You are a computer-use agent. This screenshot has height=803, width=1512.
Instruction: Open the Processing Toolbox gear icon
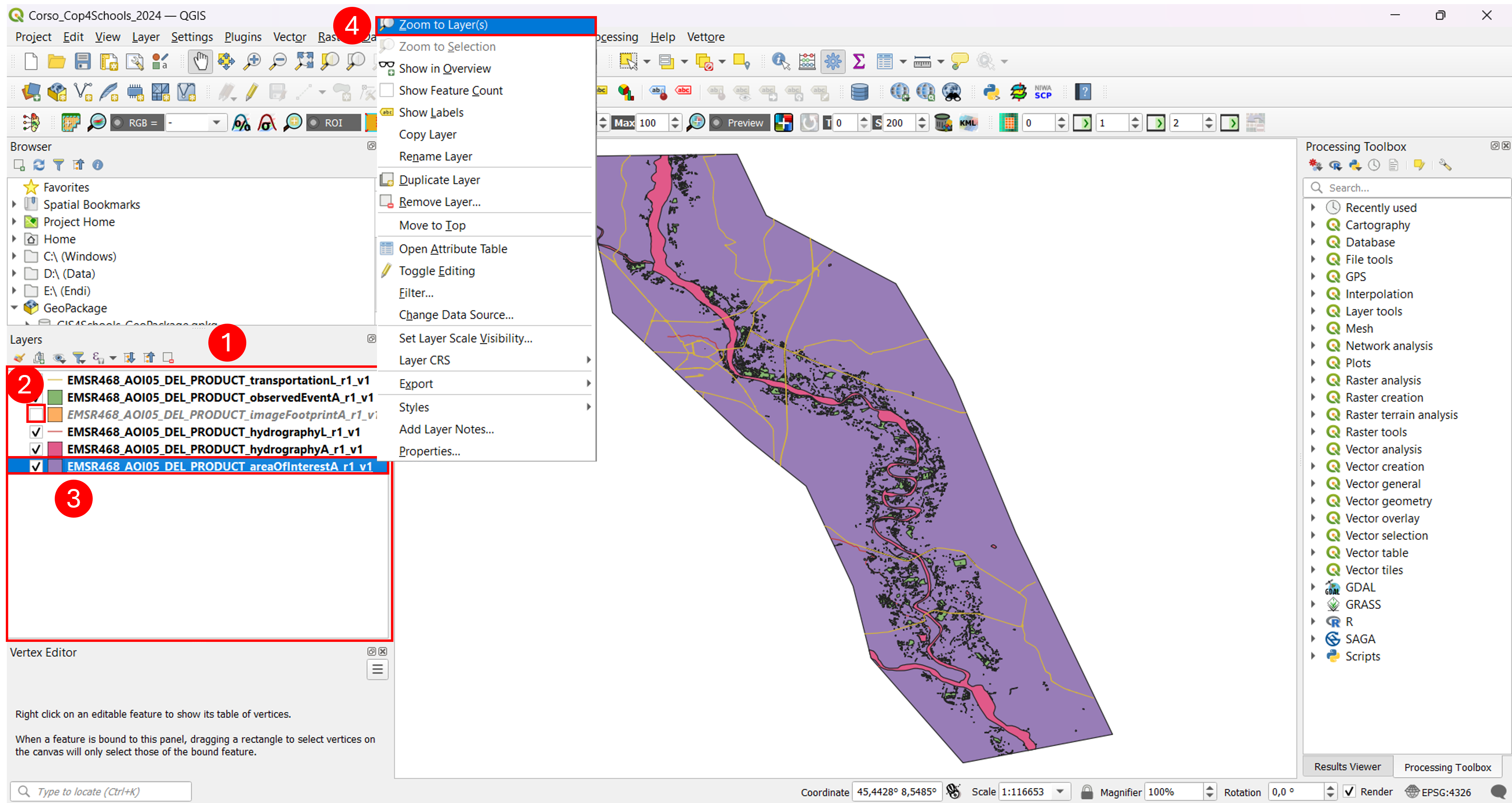[833, 61]
